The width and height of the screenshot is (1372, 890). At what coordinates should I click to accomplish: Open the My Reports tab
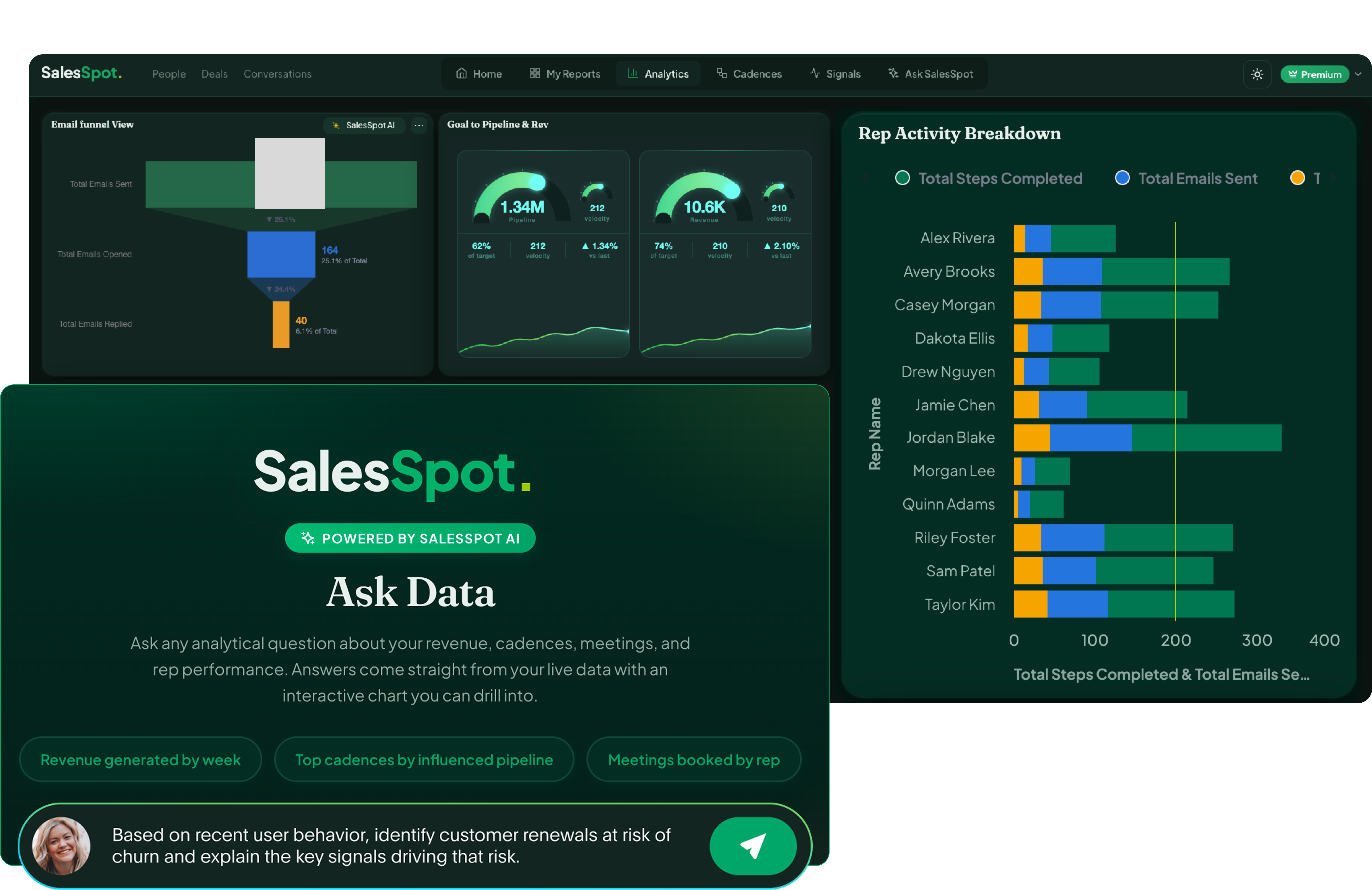click(565, 74)
